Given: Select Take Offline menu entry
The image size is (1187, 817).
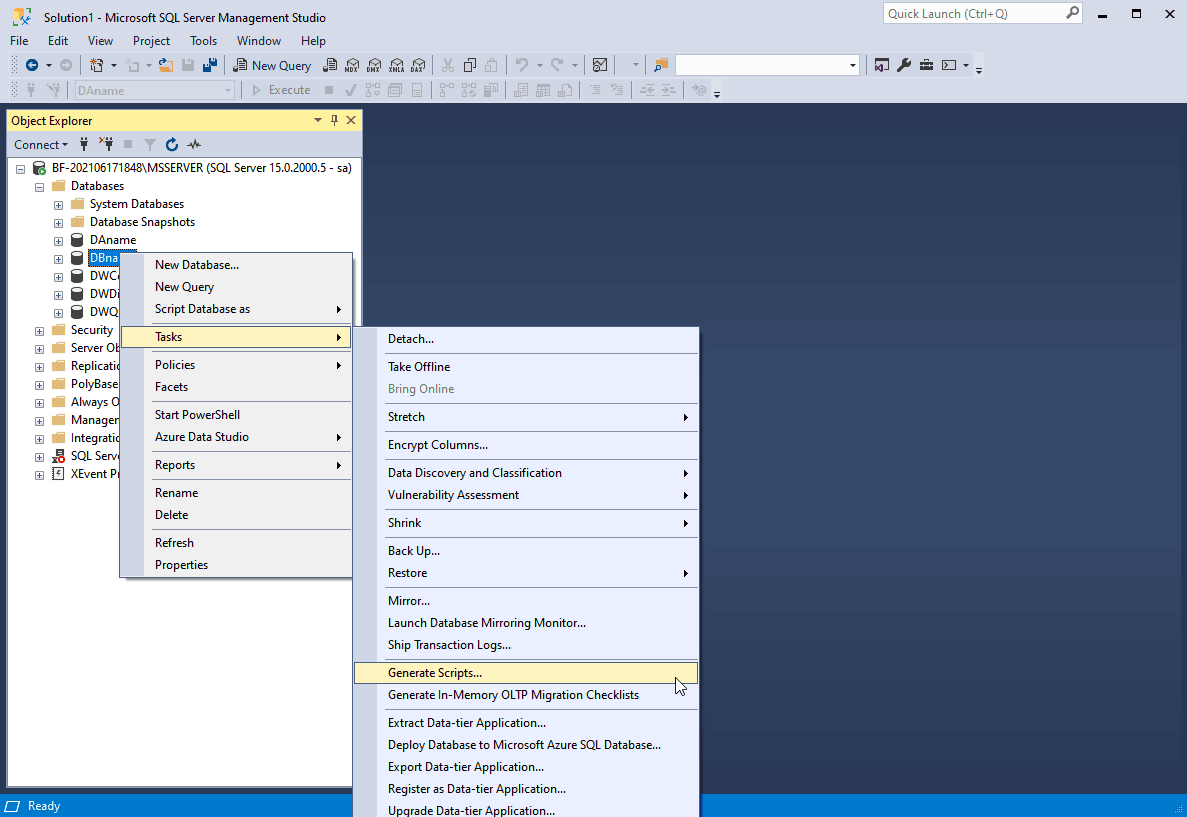Looking at the screenshot, I should [525, 366].
